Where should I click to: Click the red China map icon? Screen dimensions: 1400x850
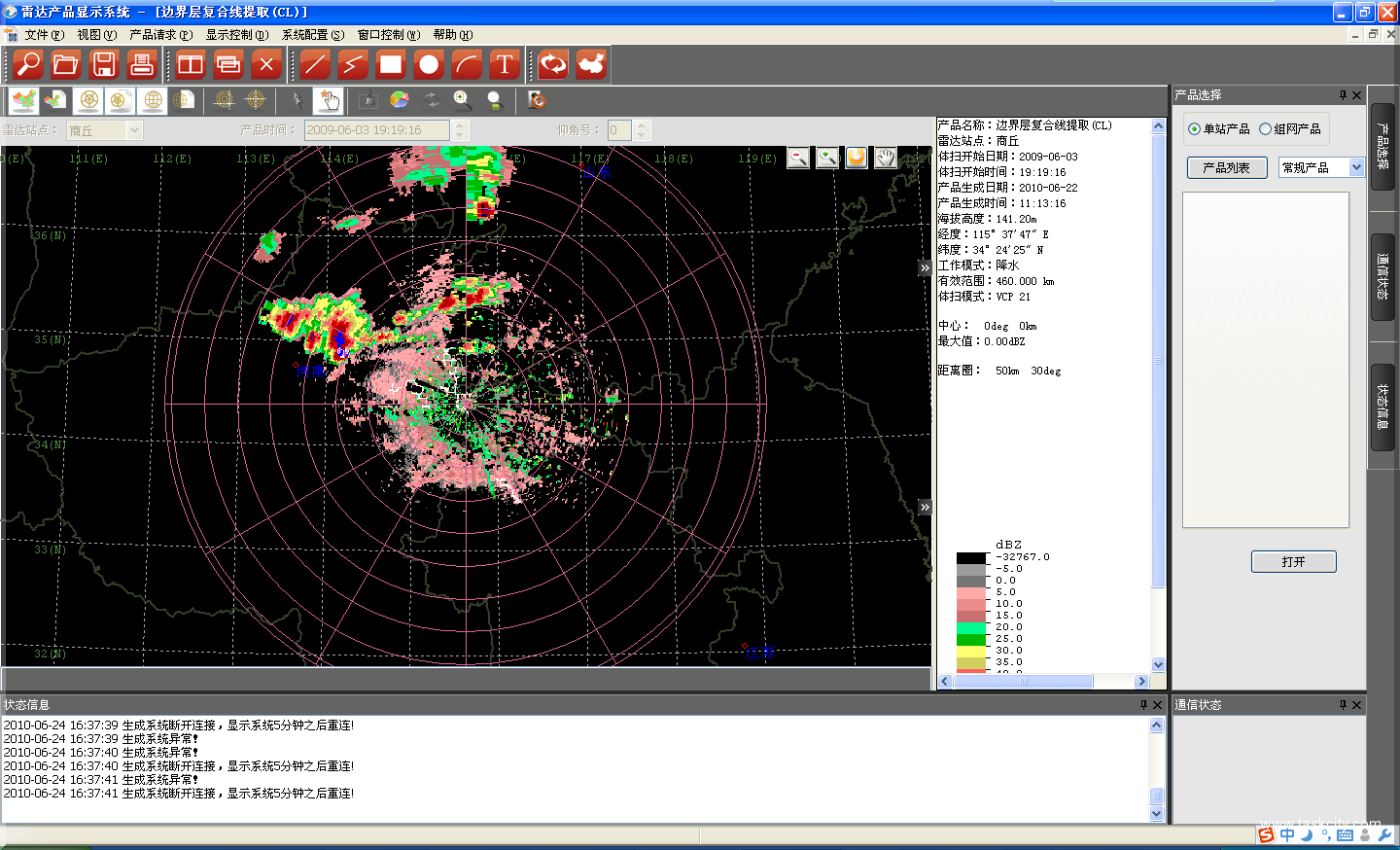[x=591, y=65]
